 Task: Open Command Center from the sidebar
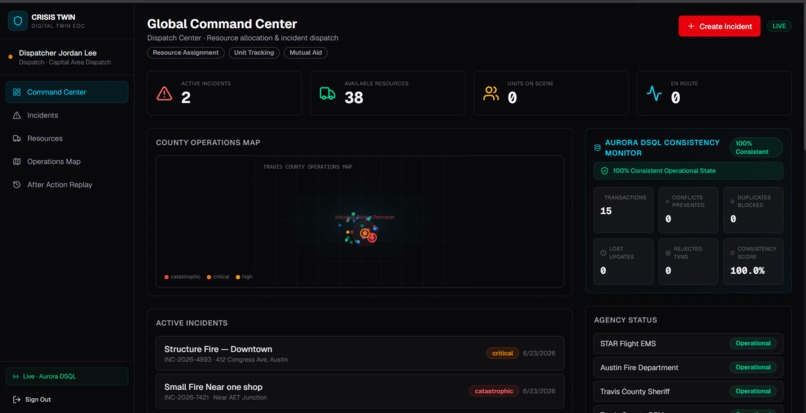[67, 92]
